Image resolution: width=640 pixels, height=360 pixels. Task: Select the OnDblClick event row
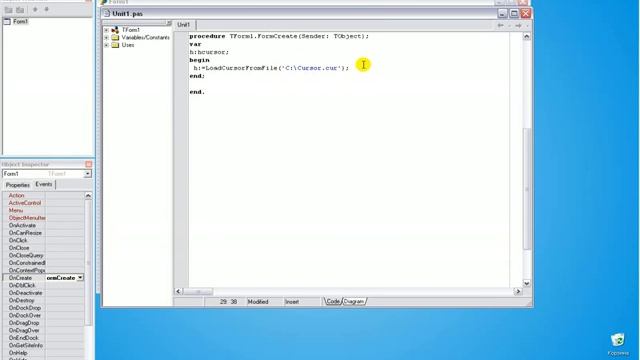point(44,285)
